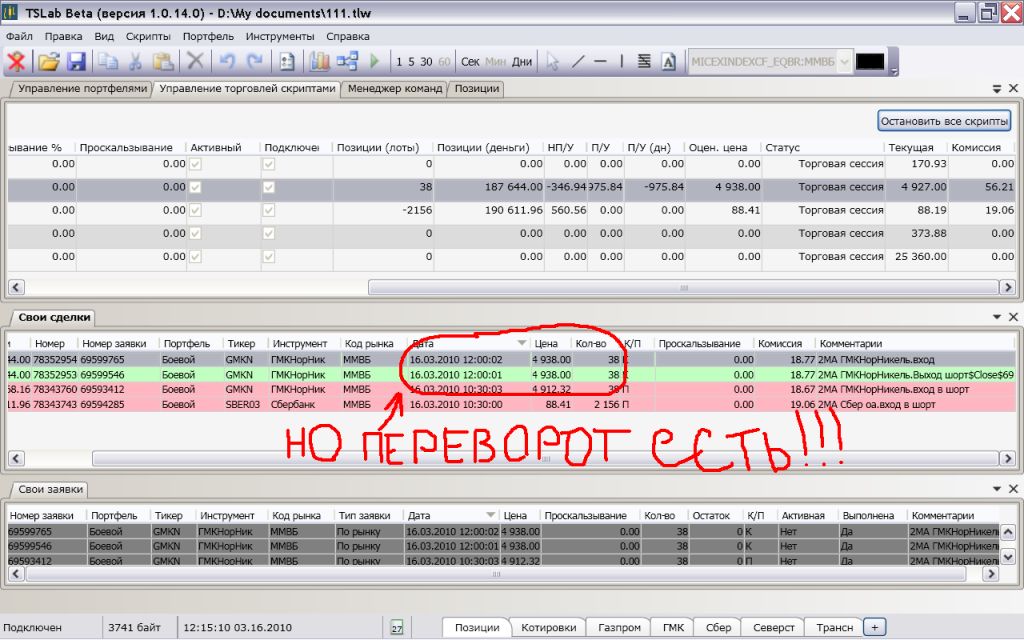Open the script diagram icon in toolbar

tap(347, 62)
